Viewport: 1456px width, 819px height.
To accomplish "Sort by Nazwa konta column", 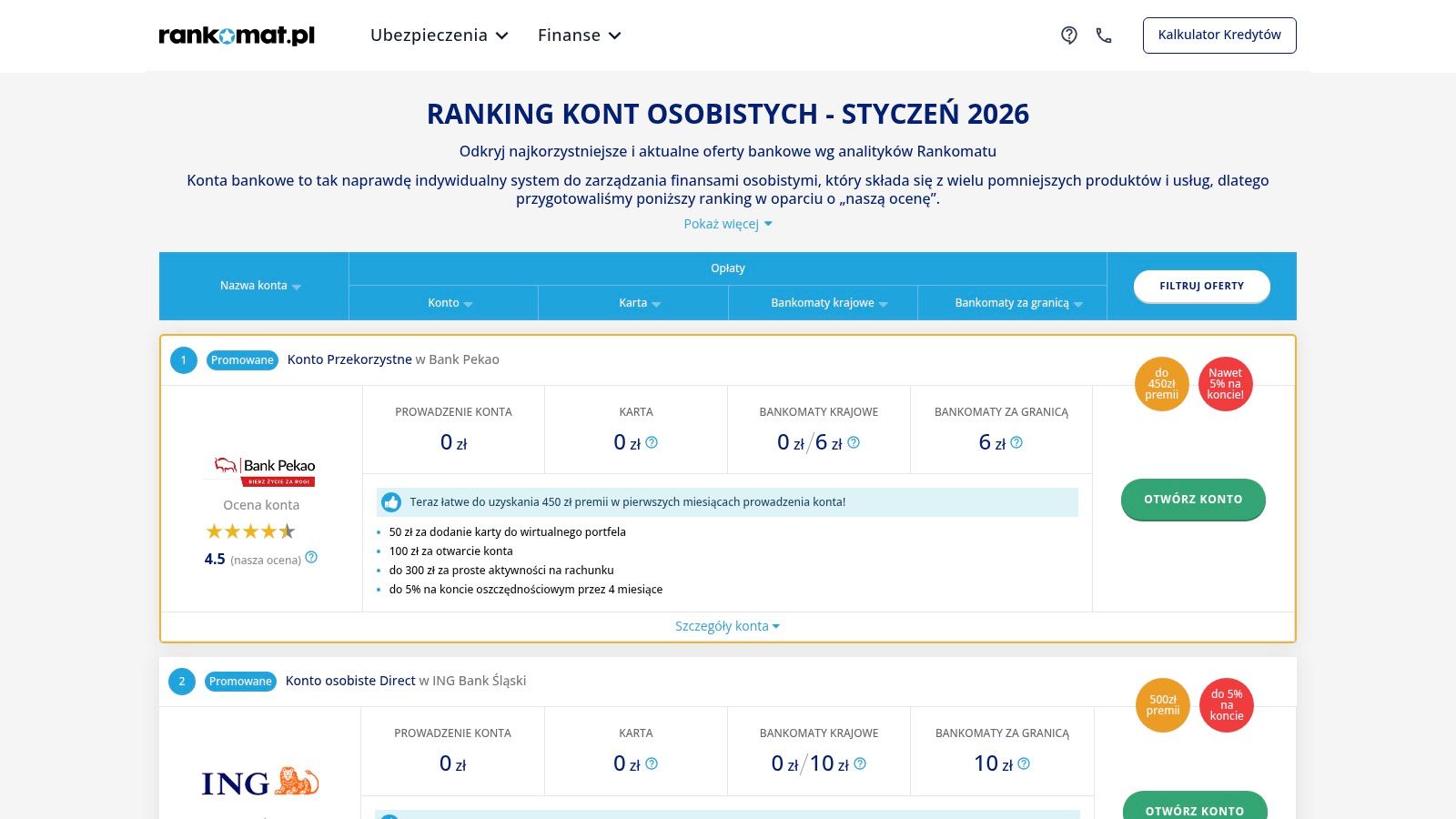I will coord(260,286).
